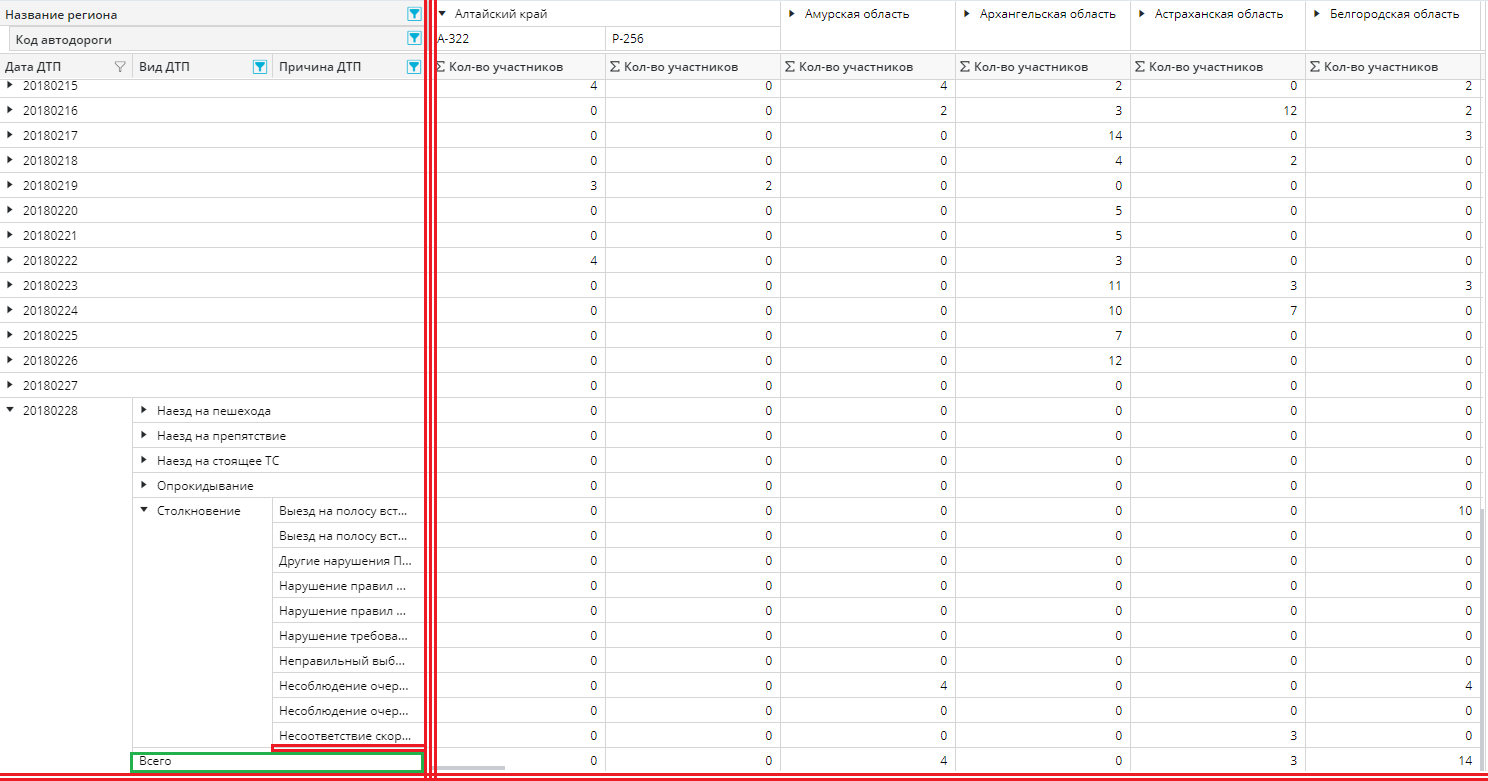This screenshot has width=1488, height=781.
Task: Expand the Астраханская область column
Action: point(1142,14)
